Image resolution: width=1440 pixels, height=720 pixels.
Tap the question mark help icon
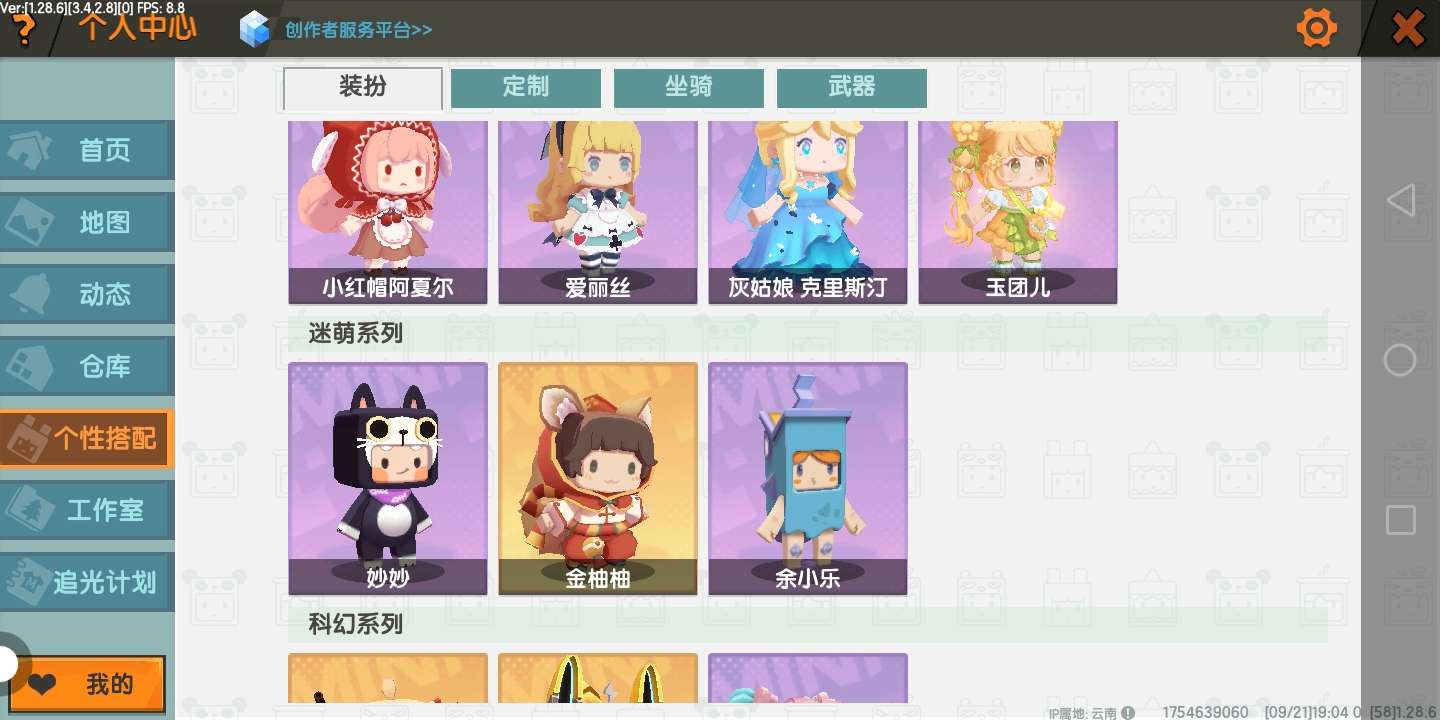tap(22, 30)
